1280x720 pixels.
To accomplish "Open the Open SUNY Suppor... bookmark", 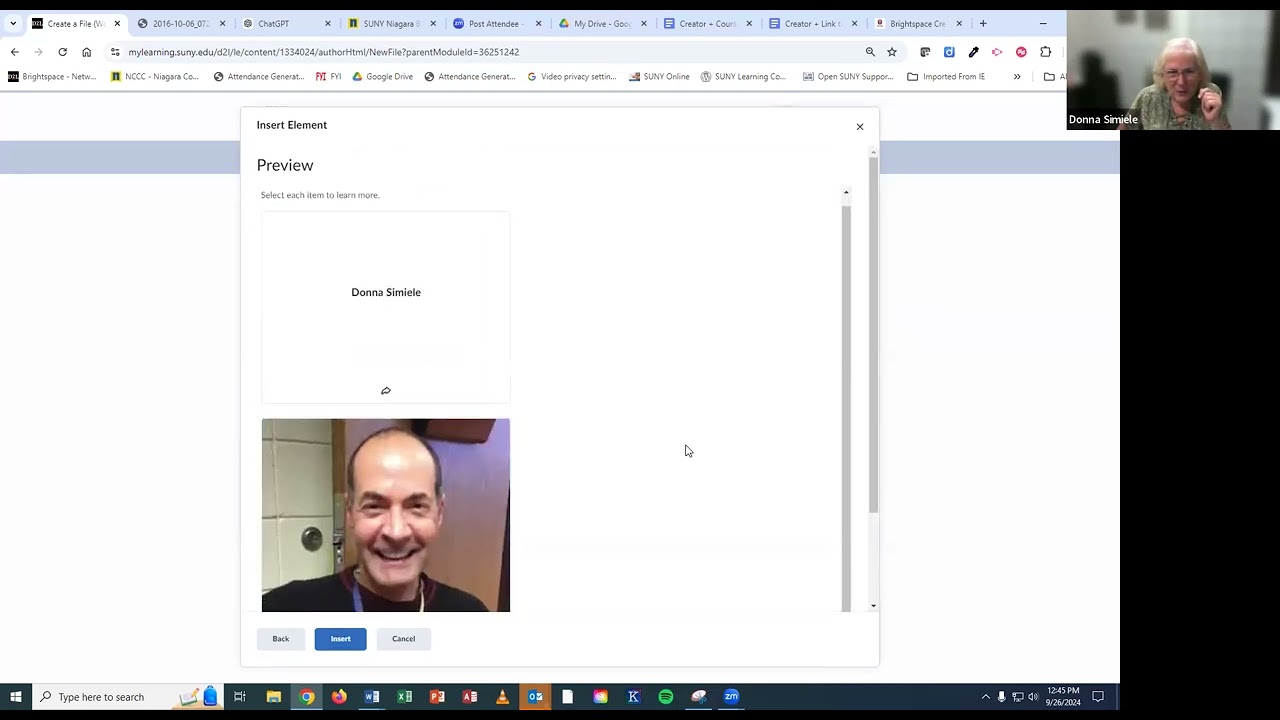I will pyautogui.click(x=848, y=76).
